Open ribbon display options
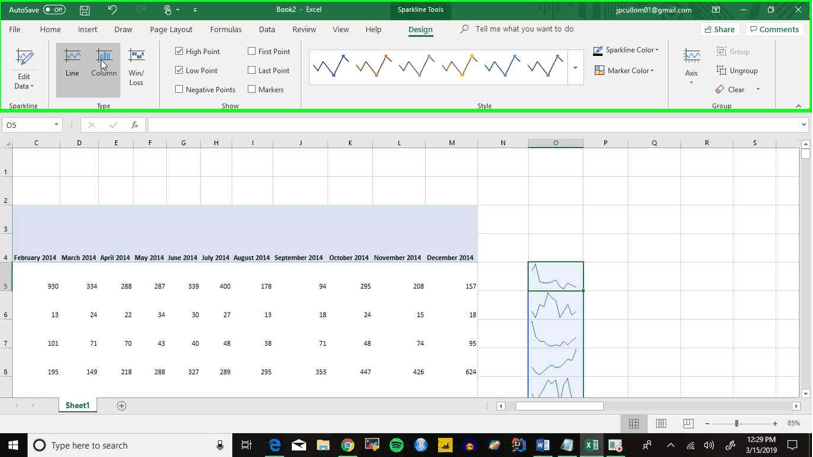Image resolution: width=813 pixels, height=457 pixels. pyautogui.click(x=716, y=10)
